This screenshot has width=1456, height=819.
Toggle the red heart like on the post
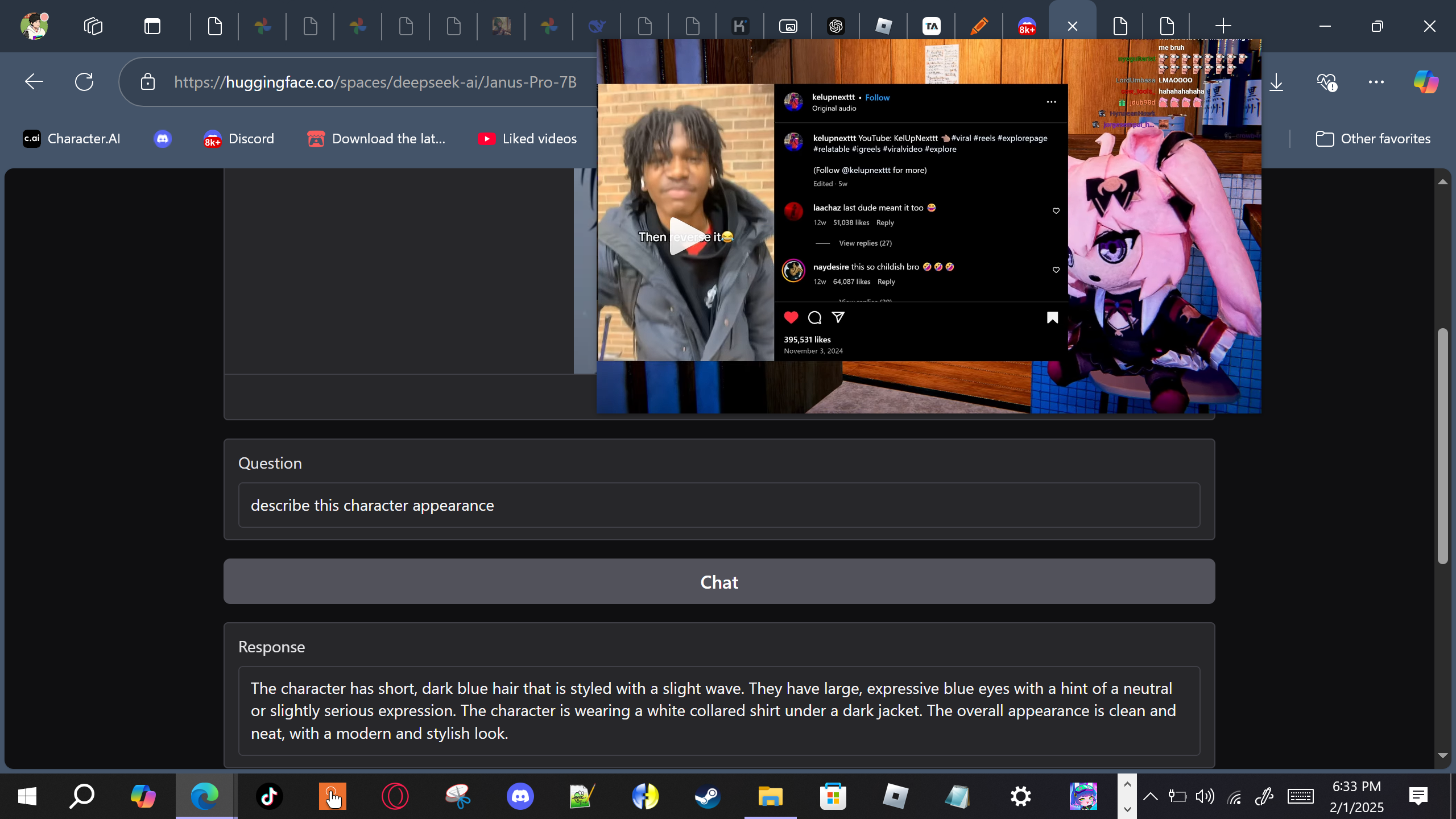pyautogui.click(x=791, y=317)
